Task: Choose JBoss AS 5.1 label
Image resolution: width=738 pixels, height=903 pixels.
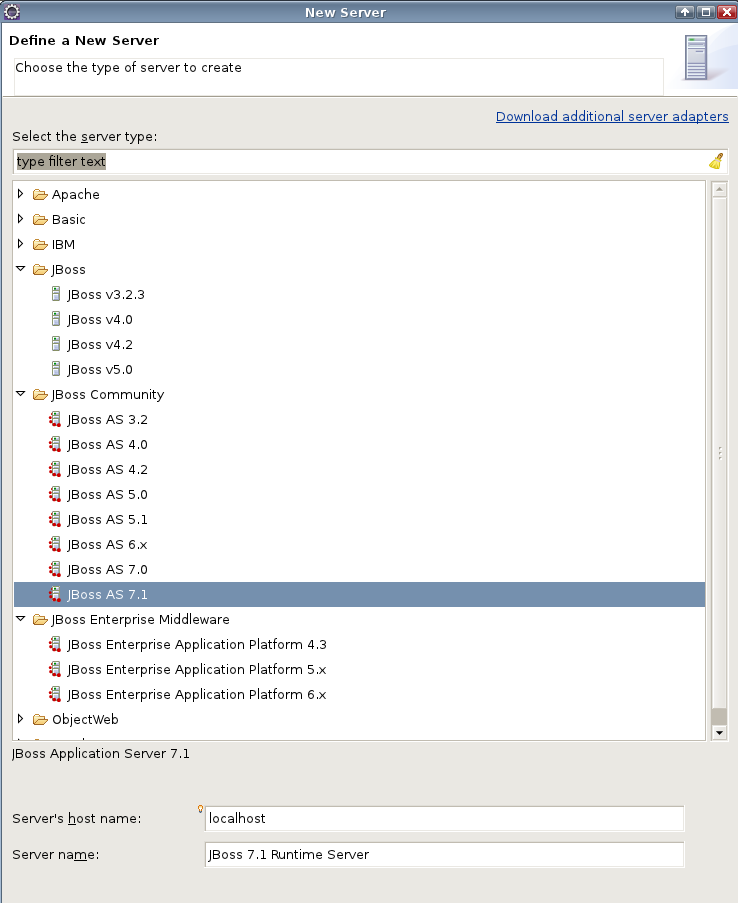Action: (x=107, y=520)
